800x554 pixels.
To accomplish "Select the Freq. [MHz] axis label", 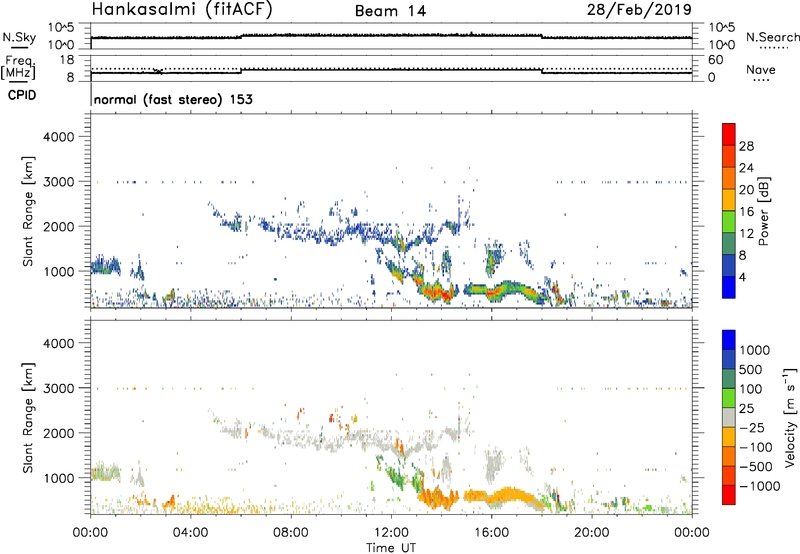I will point(18,67).
